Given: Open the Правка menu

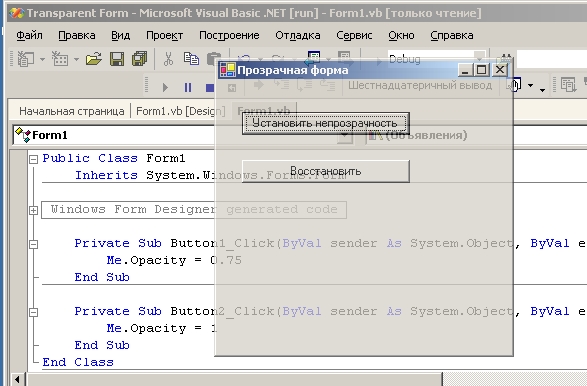Looking at the screenshot, I should pyautogui.click(x=77, y=35).
